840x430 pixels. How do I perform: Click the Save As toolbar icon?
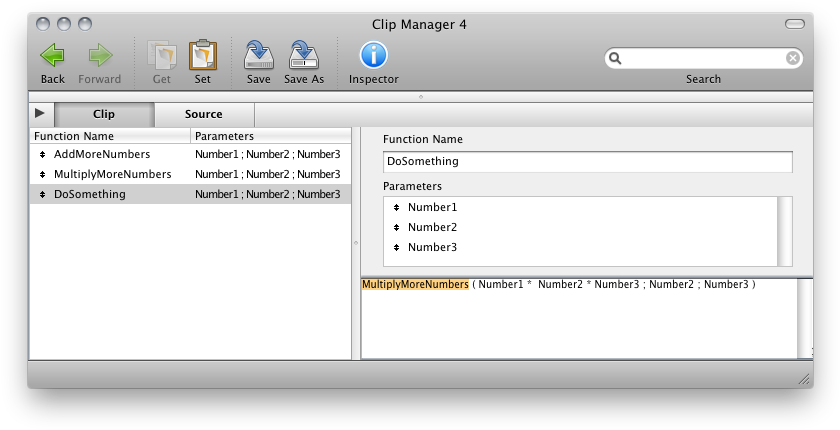(x=304, y=56)
